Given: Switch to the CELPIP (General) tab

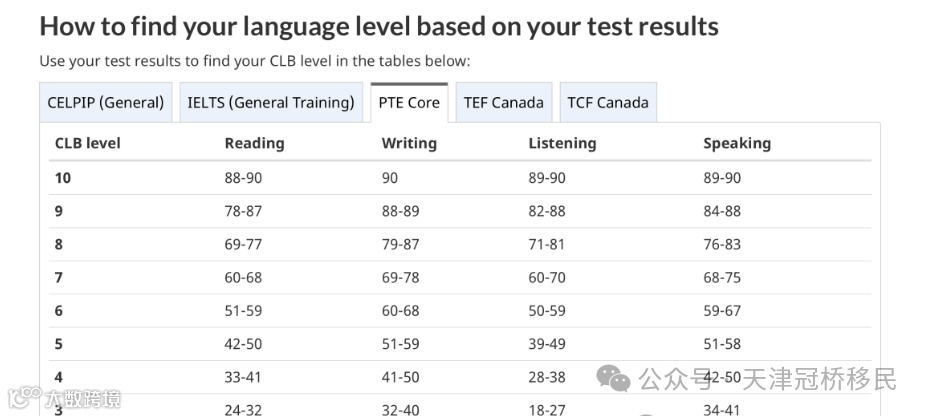Looking at the screenshot, I should click(106, 102).
